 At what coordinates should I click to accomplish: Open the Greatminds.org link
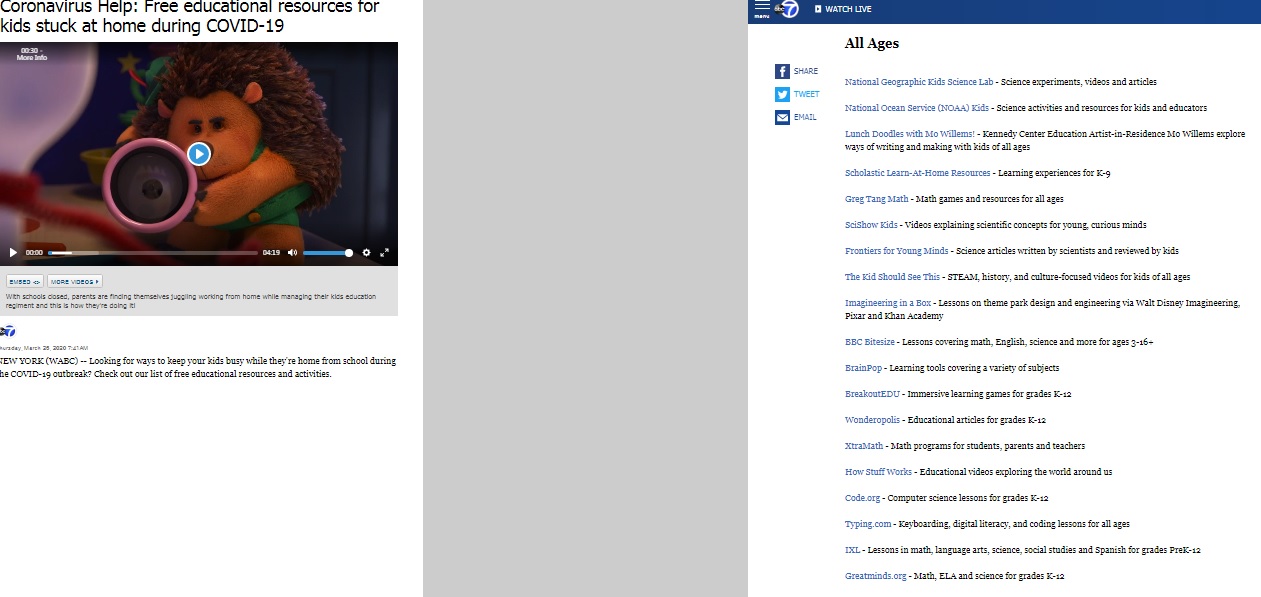point(876,576)
